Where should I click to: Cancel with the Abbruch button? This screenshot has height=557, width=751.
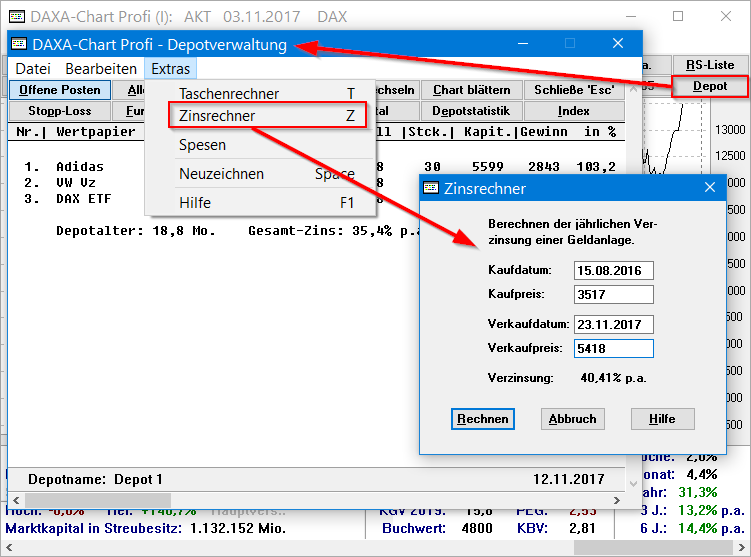click(x=572, y=419)
